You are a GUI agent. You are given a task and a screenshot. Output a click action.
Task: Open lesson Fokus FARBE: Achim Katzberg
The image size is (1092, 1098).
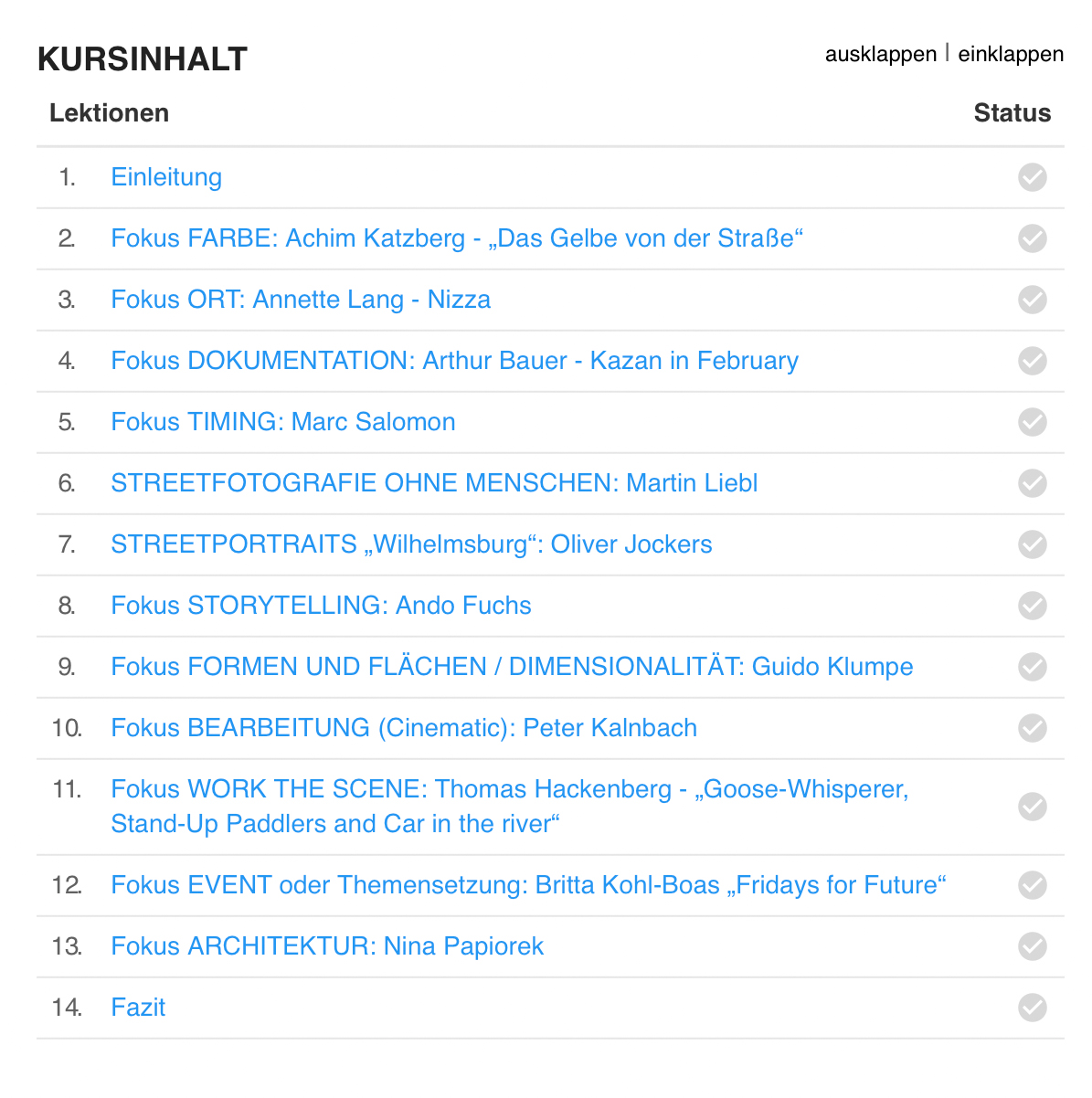457,238
